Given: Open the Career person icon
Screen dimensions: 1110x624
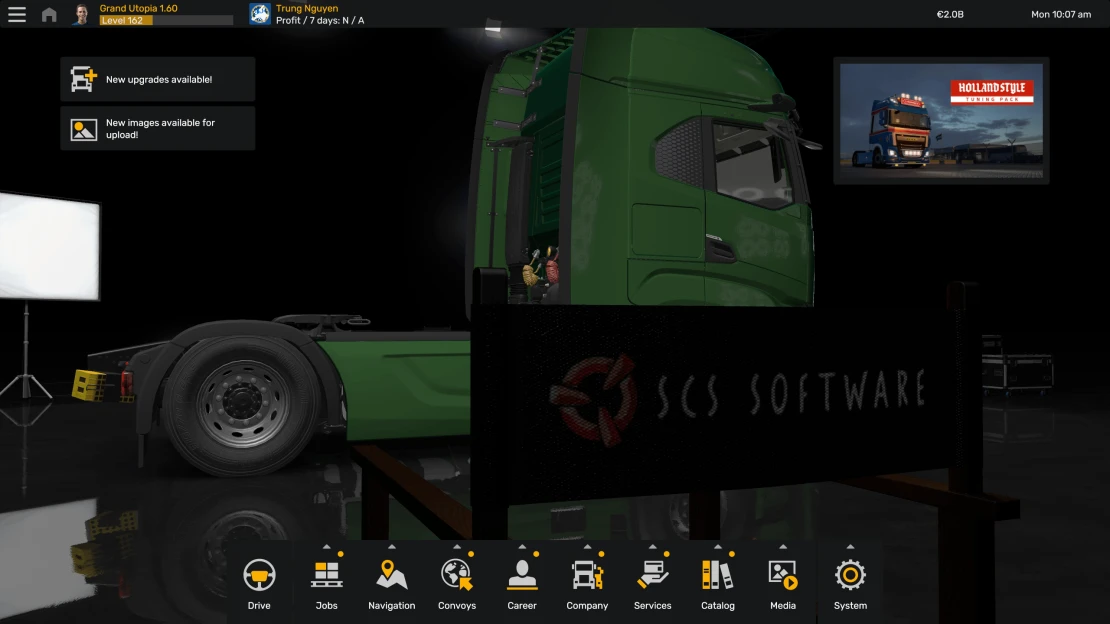Looking at the screenshot, I should click(522, 574).
